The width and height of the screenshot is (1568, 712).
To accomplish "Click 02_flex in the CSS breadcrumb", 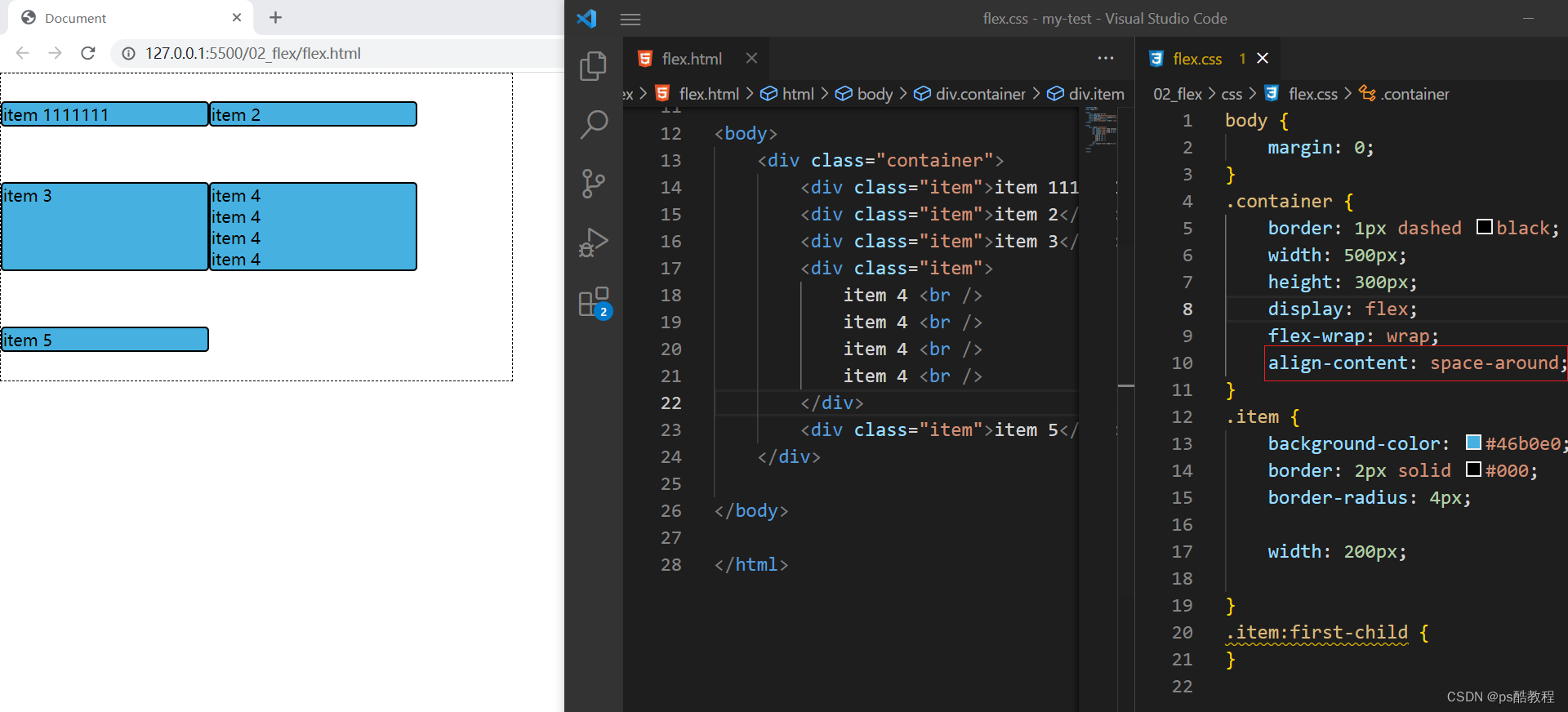I will pyautogui.click(x=1178, y=94).
